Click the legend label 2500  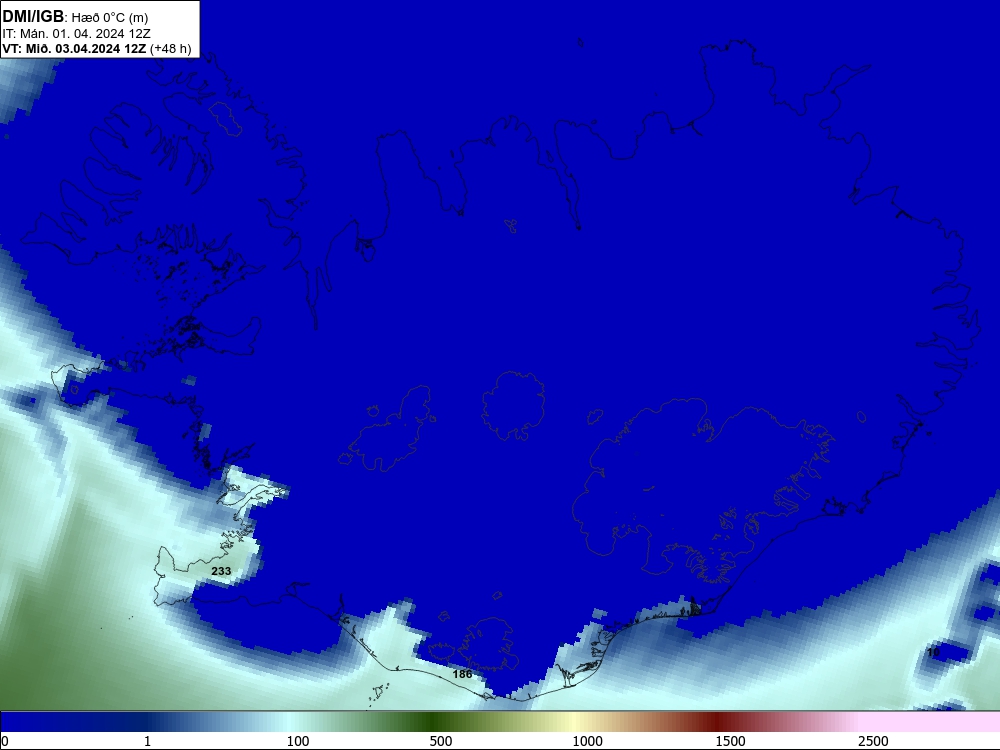pos(873,741)
